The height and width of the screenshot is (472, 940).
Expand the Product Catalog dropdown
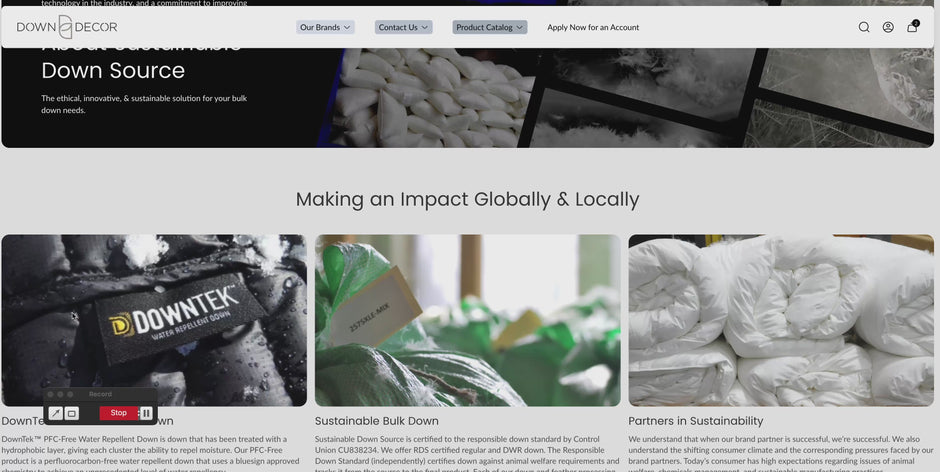pos(490,27)
